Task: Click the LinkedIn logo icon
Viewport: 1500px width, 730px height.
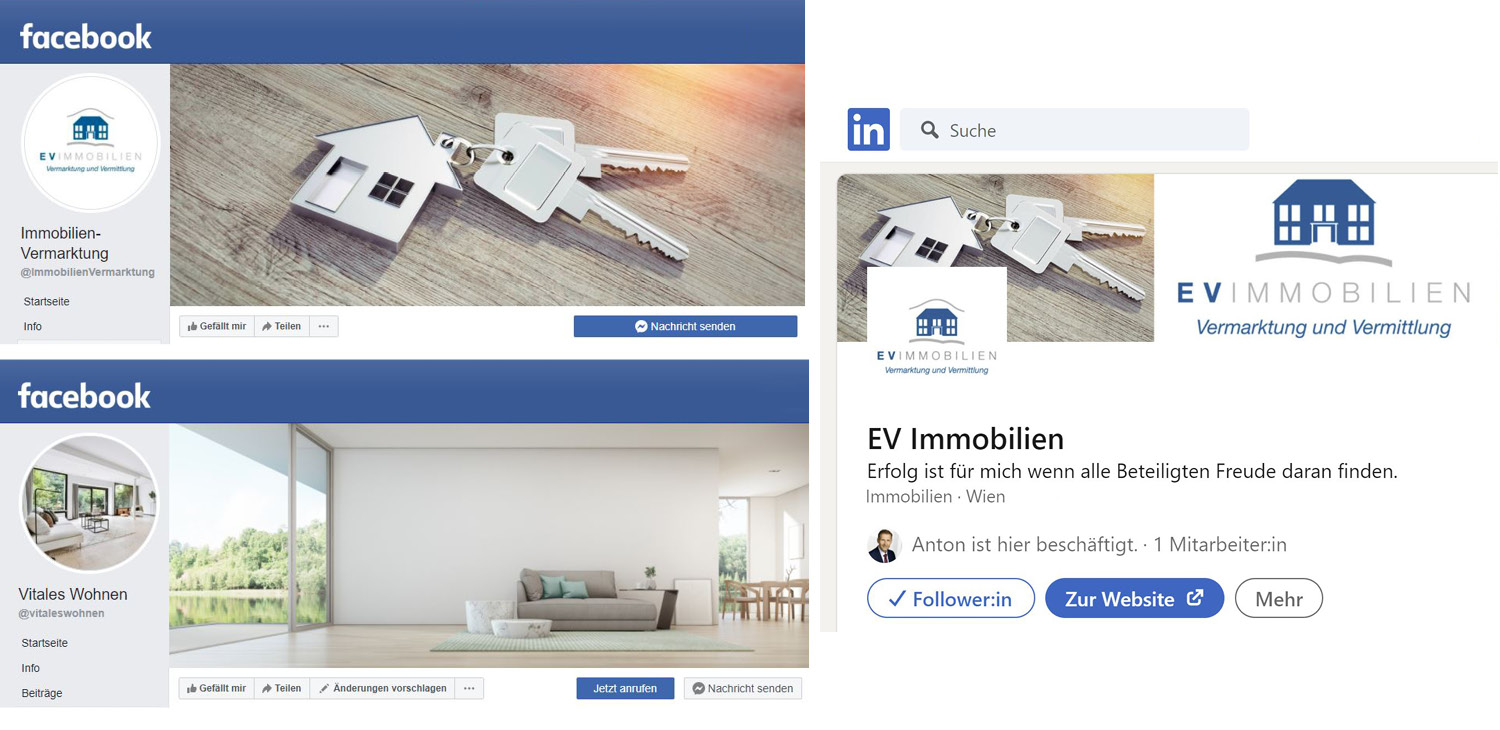Action: pos(868,130)
